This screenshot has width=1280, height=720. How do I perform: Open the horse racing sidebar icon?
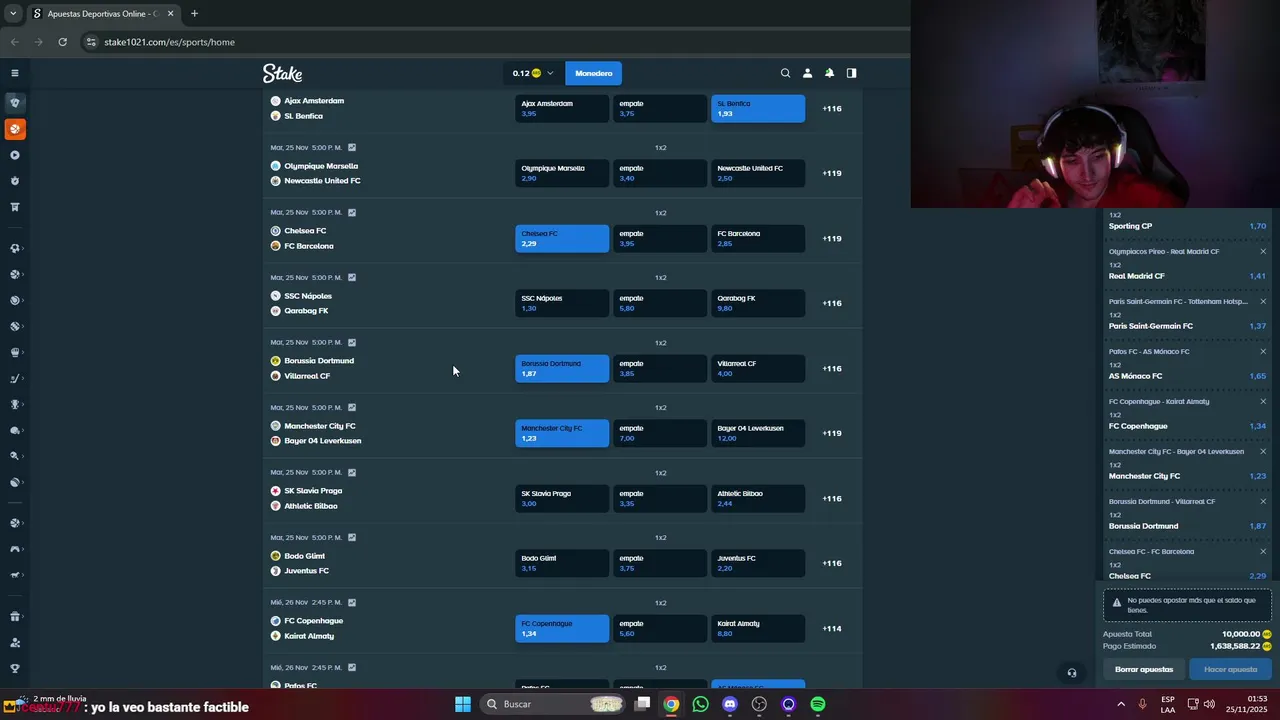pyautogui.click(x=14, y=575)
